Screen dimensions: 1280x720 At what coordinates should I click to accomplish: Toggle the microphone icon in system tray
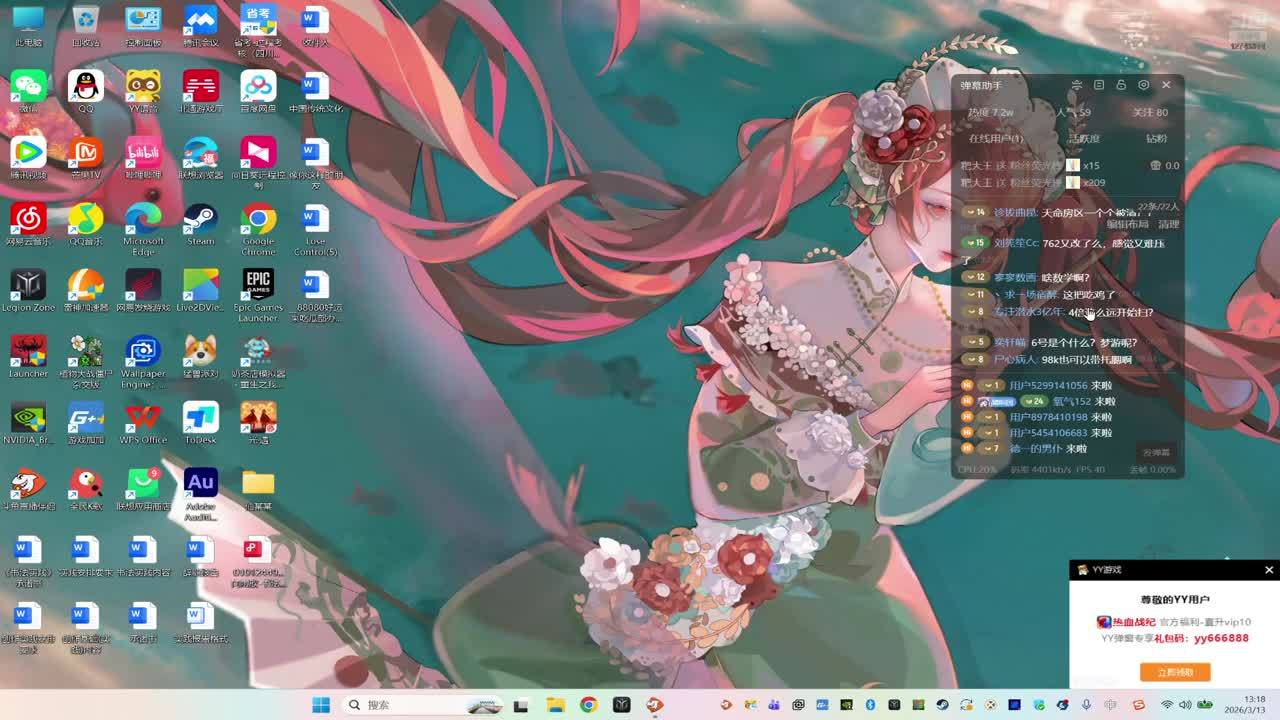(1086, 705)
